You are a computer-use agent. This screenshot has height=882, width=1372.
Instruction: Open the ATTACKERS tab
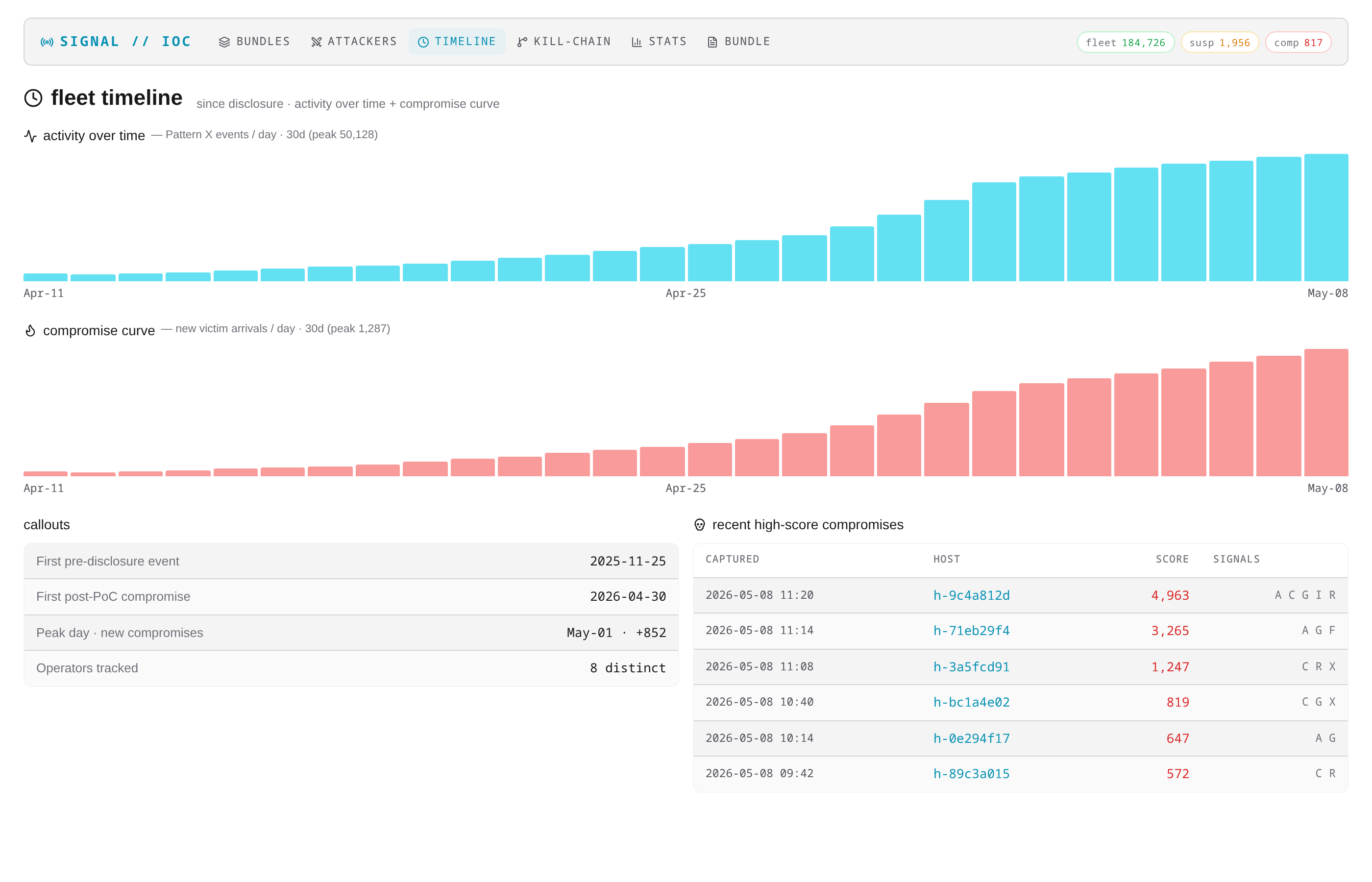pyautogui.click(x=354, y=42)
